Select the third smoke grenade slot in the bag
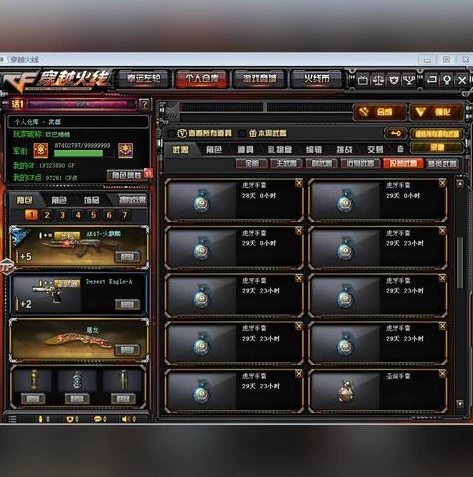This screenshot has width=473, height=477. tap(123, 380)
